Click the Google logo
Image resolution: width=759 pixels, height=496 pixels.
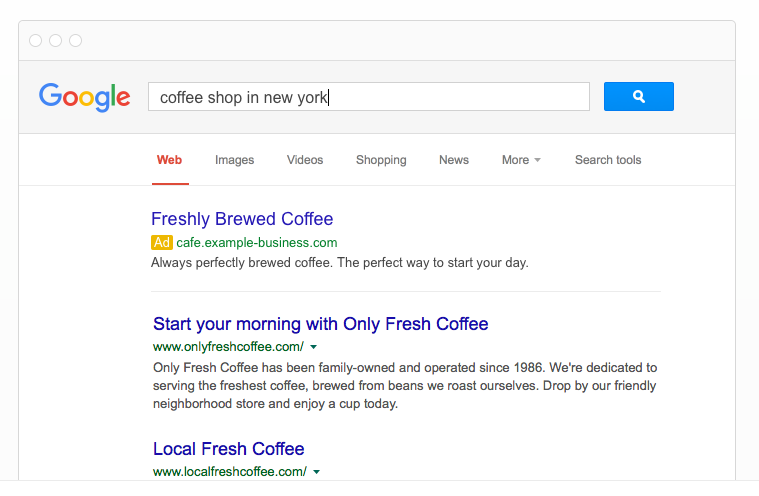[x=85, y=97]
